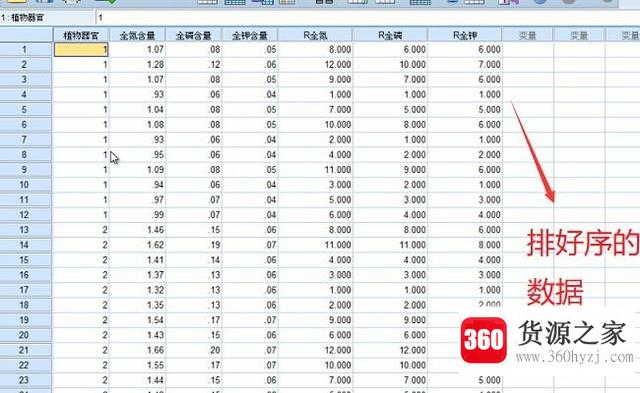The width and height of the screenshot is (640, 393).
Task: Click the 全氮含量 cell 1.35 in row 18
Action: [x=137, y=305]
